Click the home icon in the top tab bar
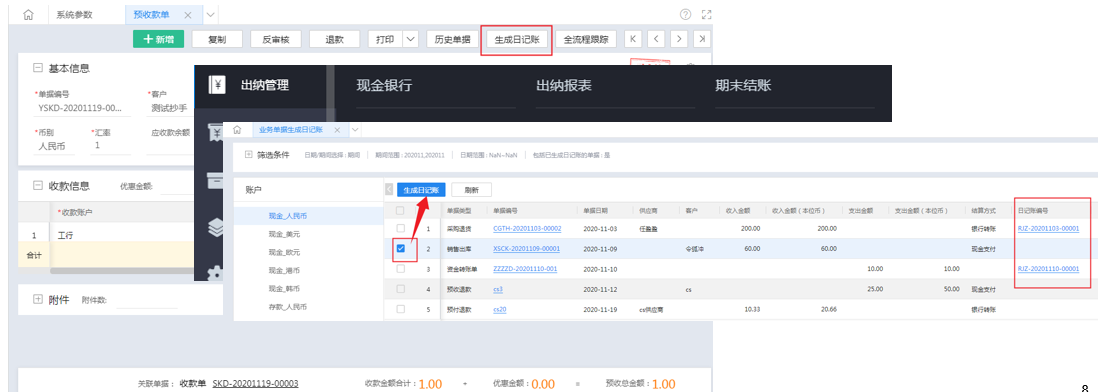Image resolution: width=1098 pixels, height=392 pixels. coord(28,15)
